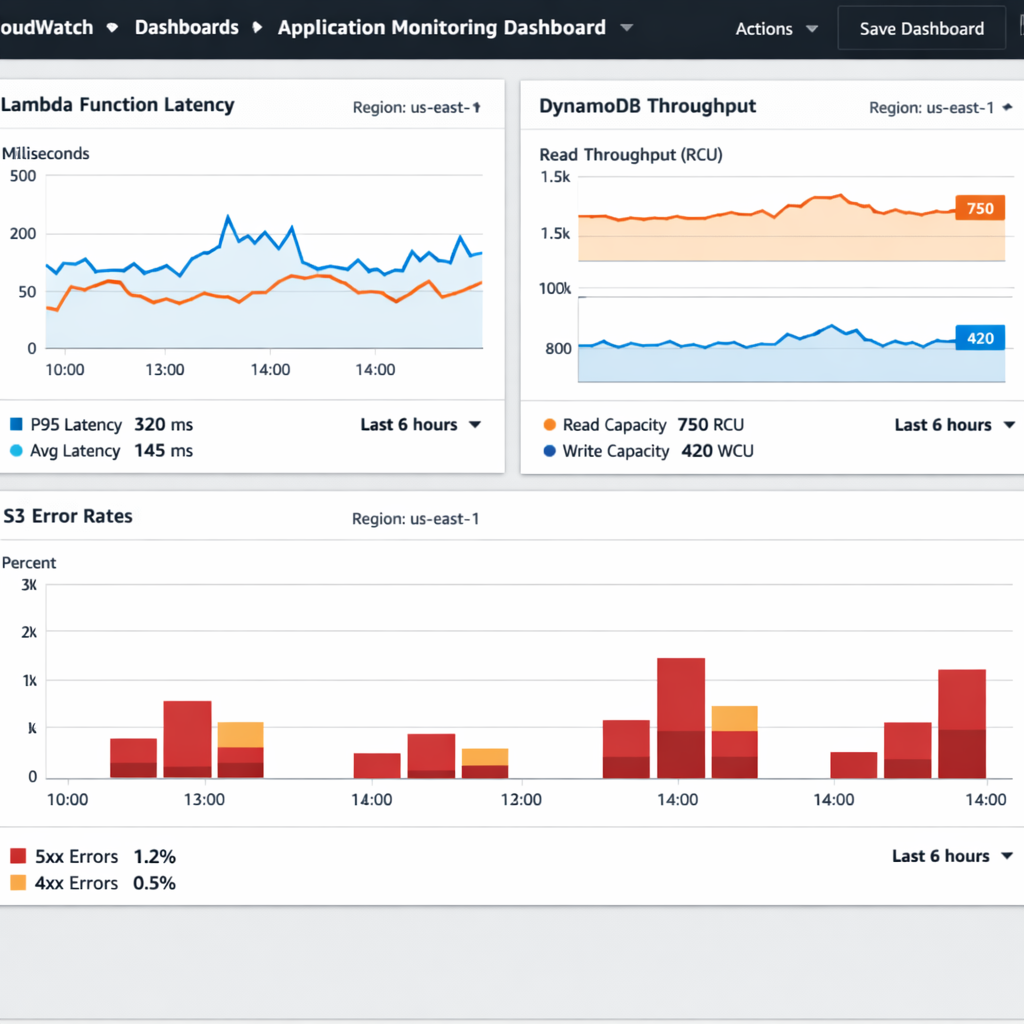Click the 10:00 label on Lambda chart axis

coord(65,370)
